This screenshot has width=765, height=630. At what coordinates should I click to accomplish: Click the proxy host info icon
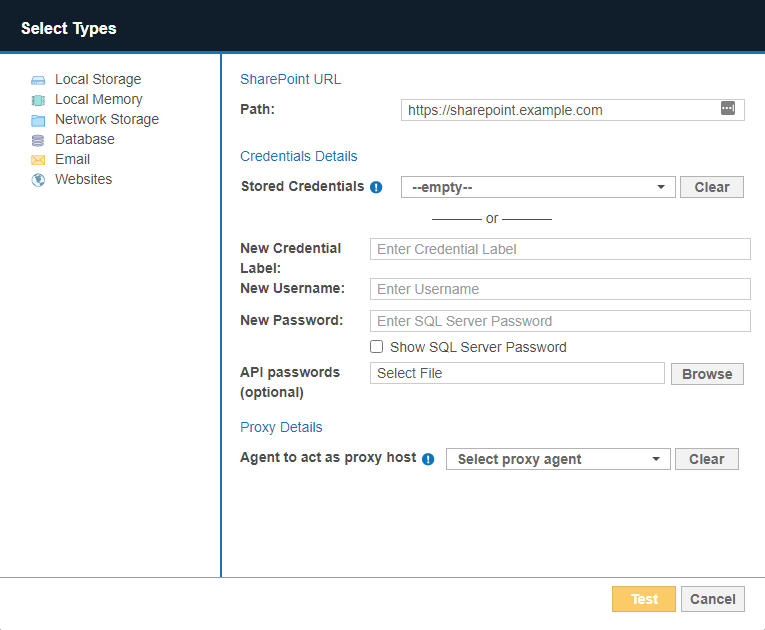pyautogui.click(x=428, y=459)
